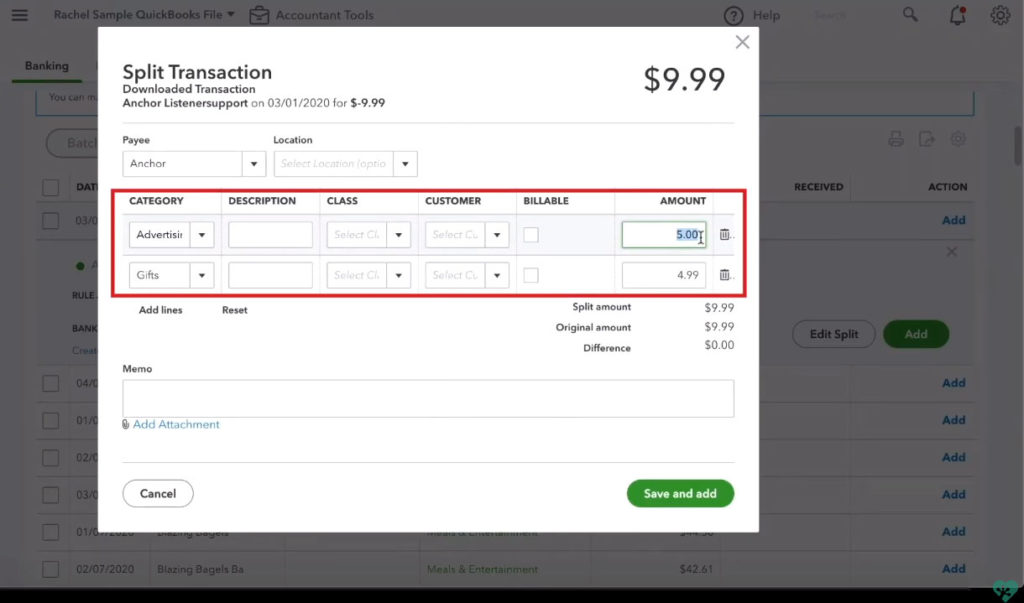Open the Location dropdown
This screenshot has width=1024, height=603.
click(x=405, y=164)
